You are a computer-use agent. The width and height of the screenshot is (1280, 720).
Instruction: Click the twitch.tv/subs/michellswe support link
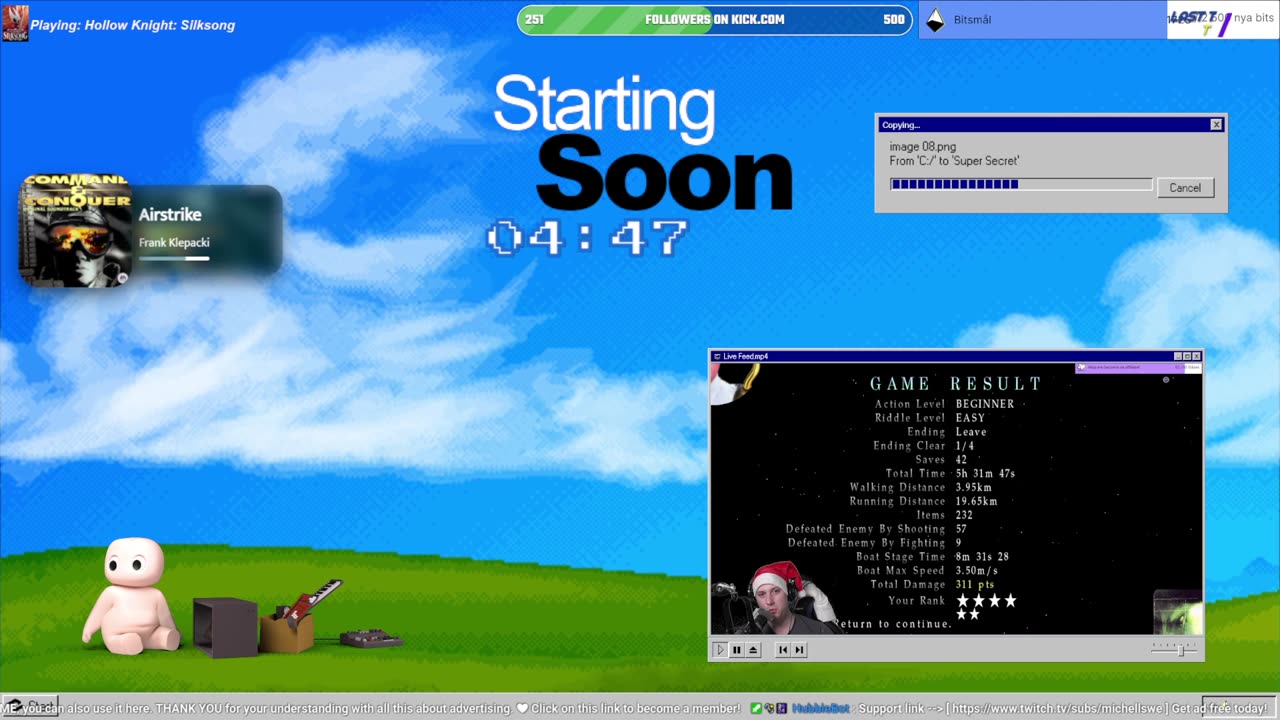click(1059, 708)
